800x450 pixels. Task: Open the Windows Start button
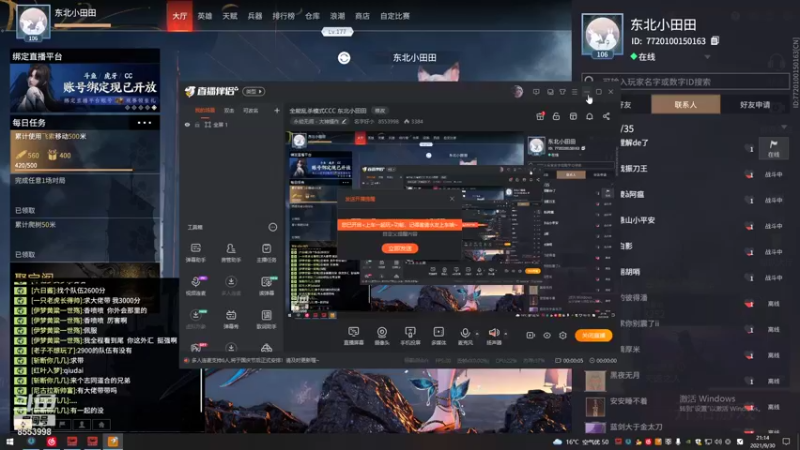pos(9,442)
